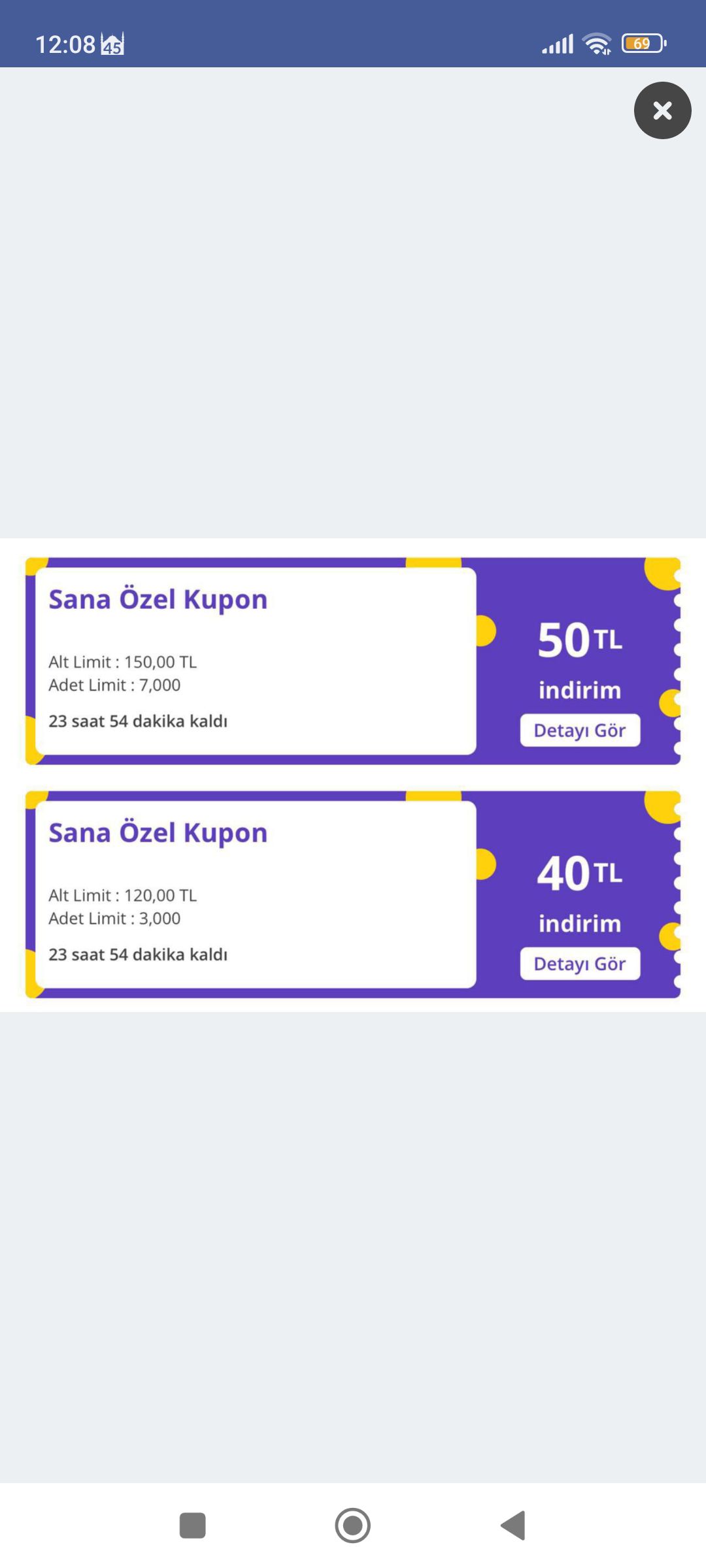Tap the battery indicator showing 69
This screenshot has height=1568, width=706.
(x=642, y=42)
